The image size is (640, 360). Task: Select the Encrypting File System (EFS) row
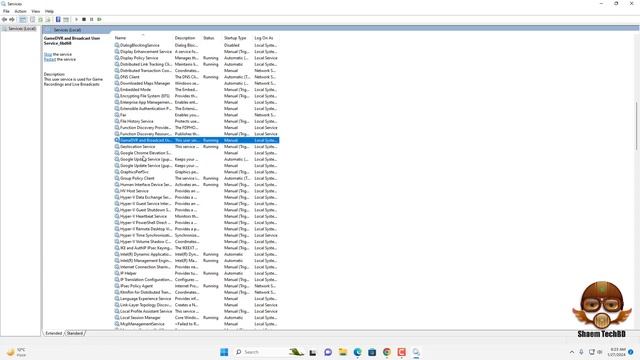point(196,96)
